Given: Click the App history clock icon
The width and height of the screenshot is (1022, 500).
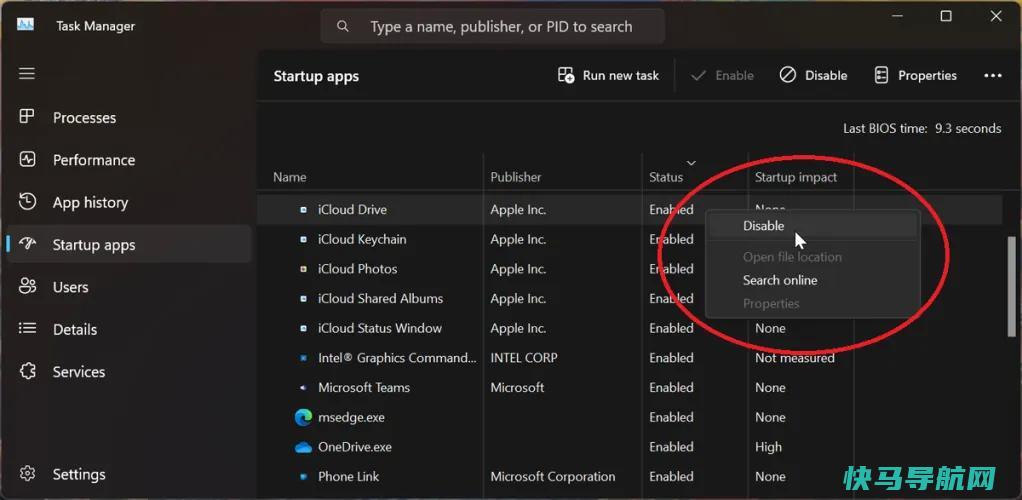Looking at the screenshot, I should [x=27, y=201].
